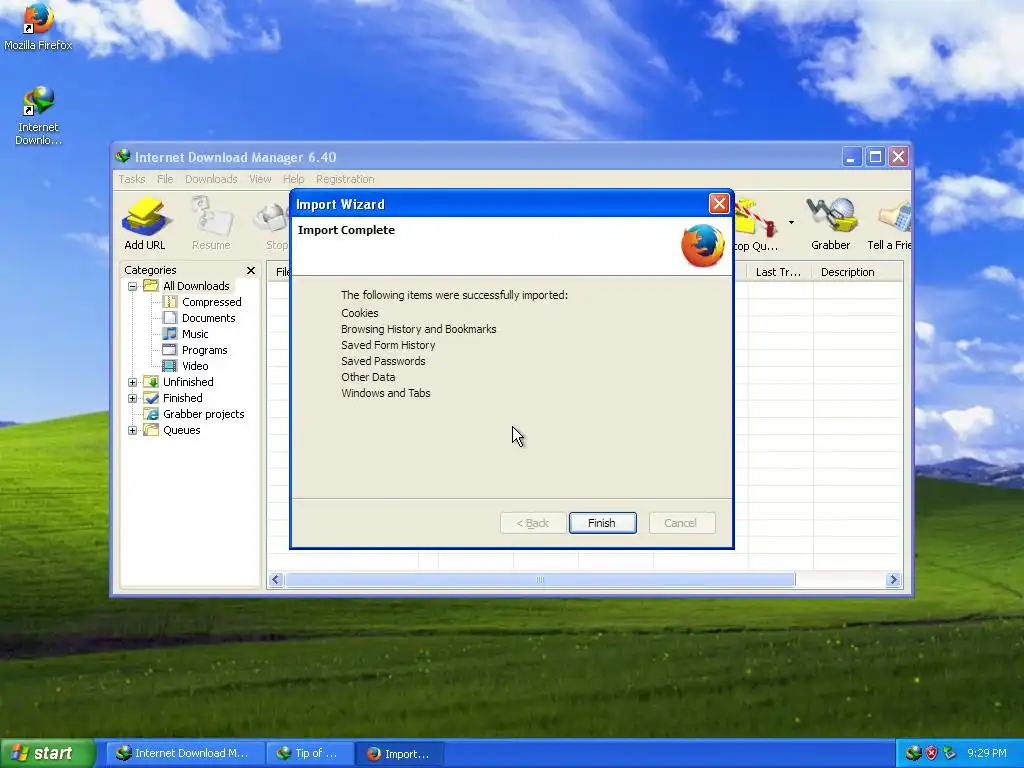
Task: Select the Finished category
Action: tap(183, 398)
